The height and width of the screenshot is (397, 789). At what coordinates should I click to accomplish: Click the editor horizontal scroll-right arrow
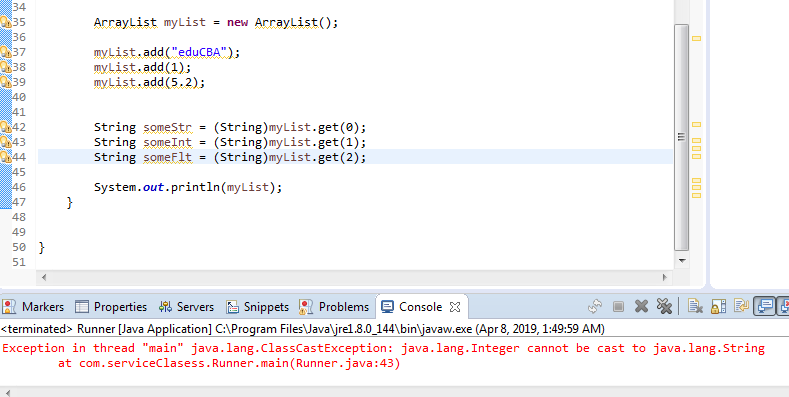(x=665, y=277)
